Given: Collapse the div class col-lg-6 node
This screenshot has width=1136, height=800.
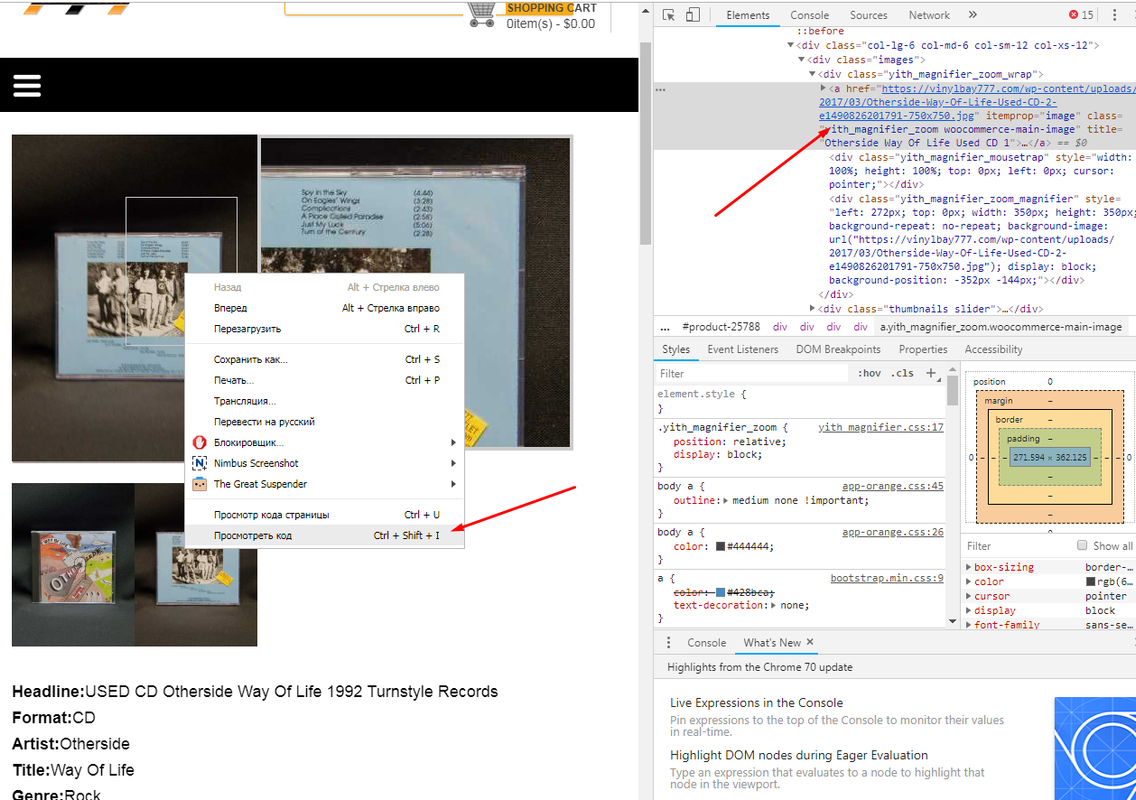Looking at the screenshot, I should [791, 45].
